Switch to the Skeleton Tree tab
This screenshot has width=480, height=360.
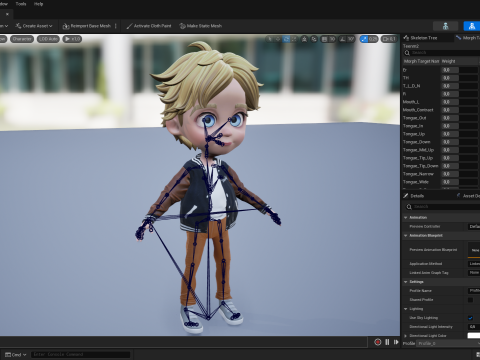421,38
